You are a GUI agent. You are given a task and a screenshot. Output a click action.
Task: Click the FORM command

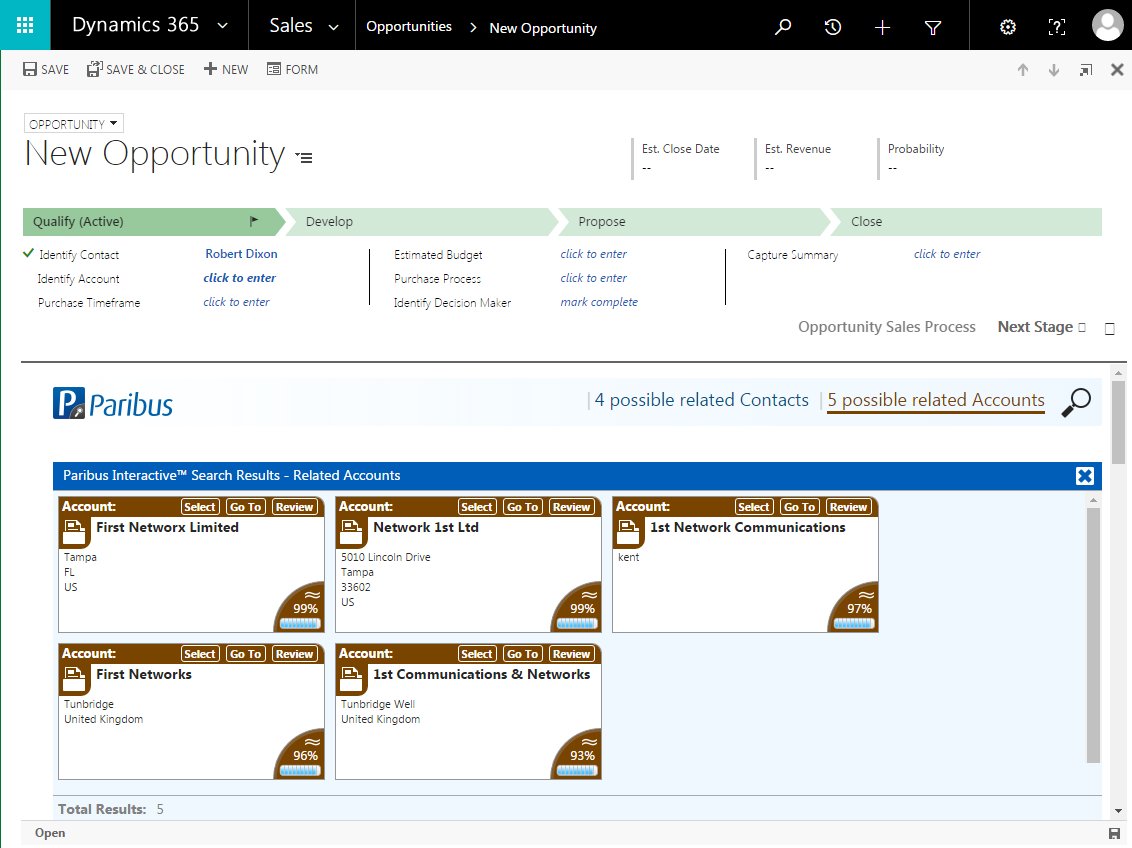tap(292, 69)
